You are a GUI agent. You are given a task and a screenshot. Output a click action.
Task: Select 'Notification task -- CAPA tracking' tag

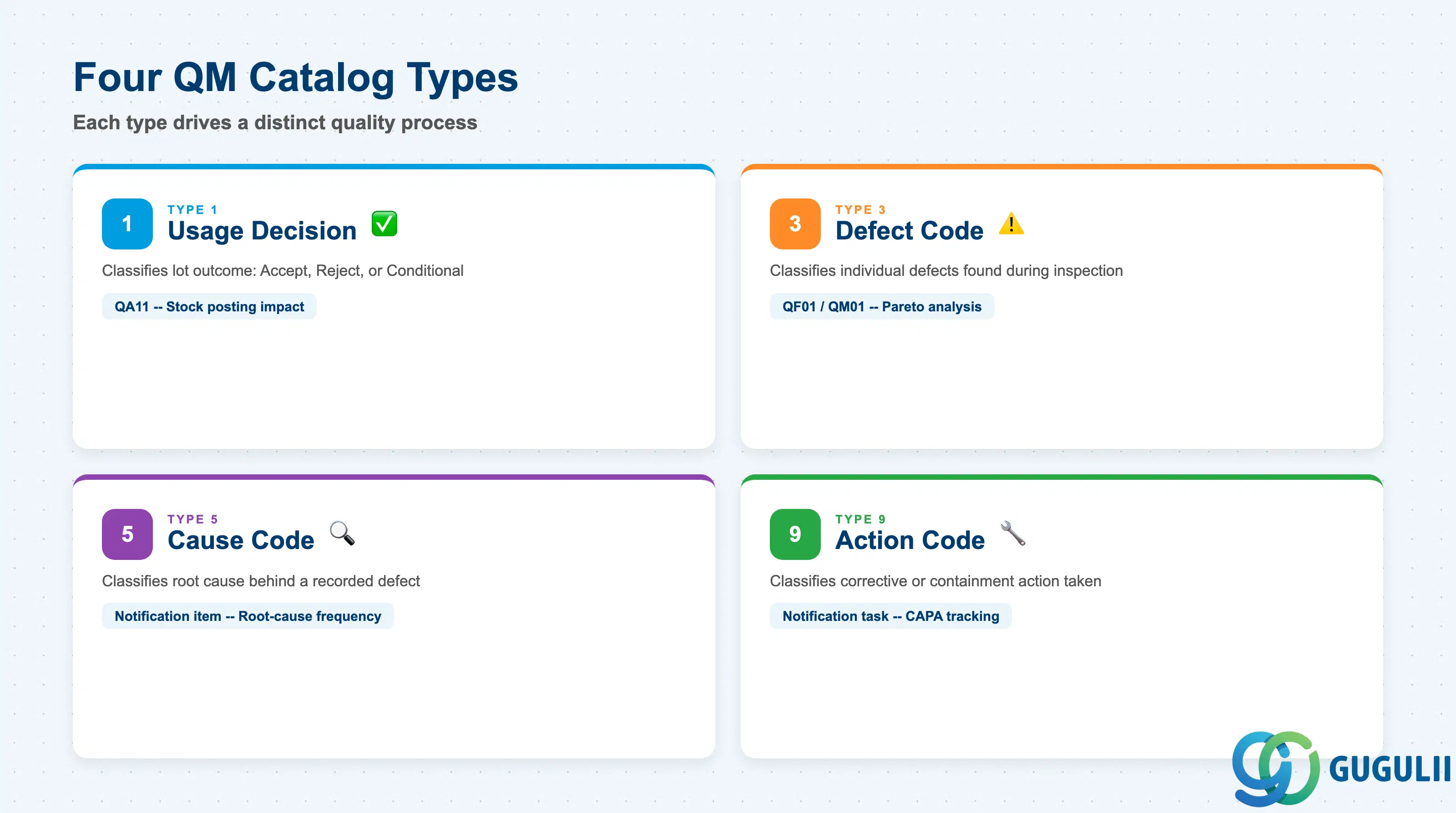890,616
